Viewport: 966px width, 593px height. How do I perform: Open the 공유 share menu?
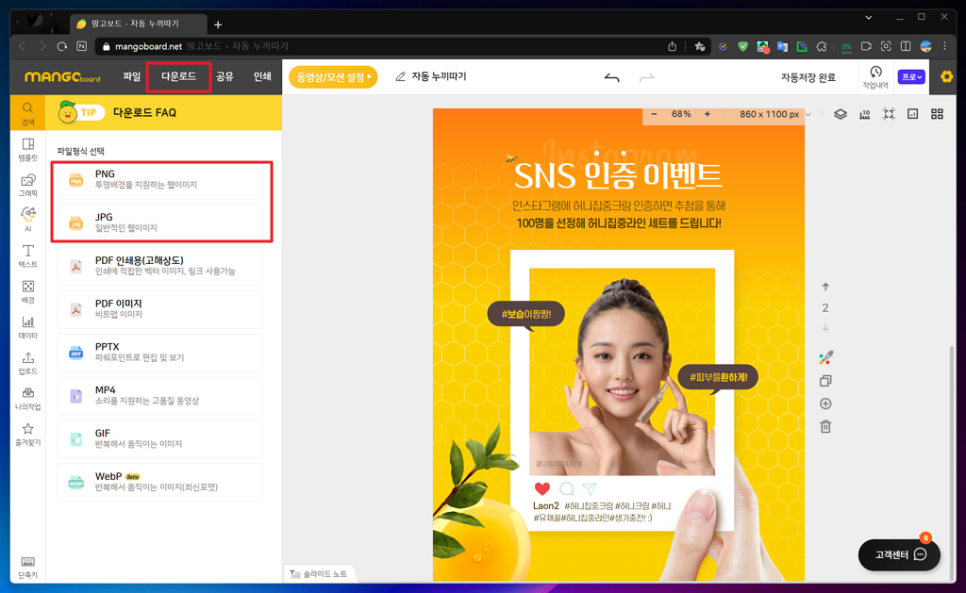click(x=225, y=76)
